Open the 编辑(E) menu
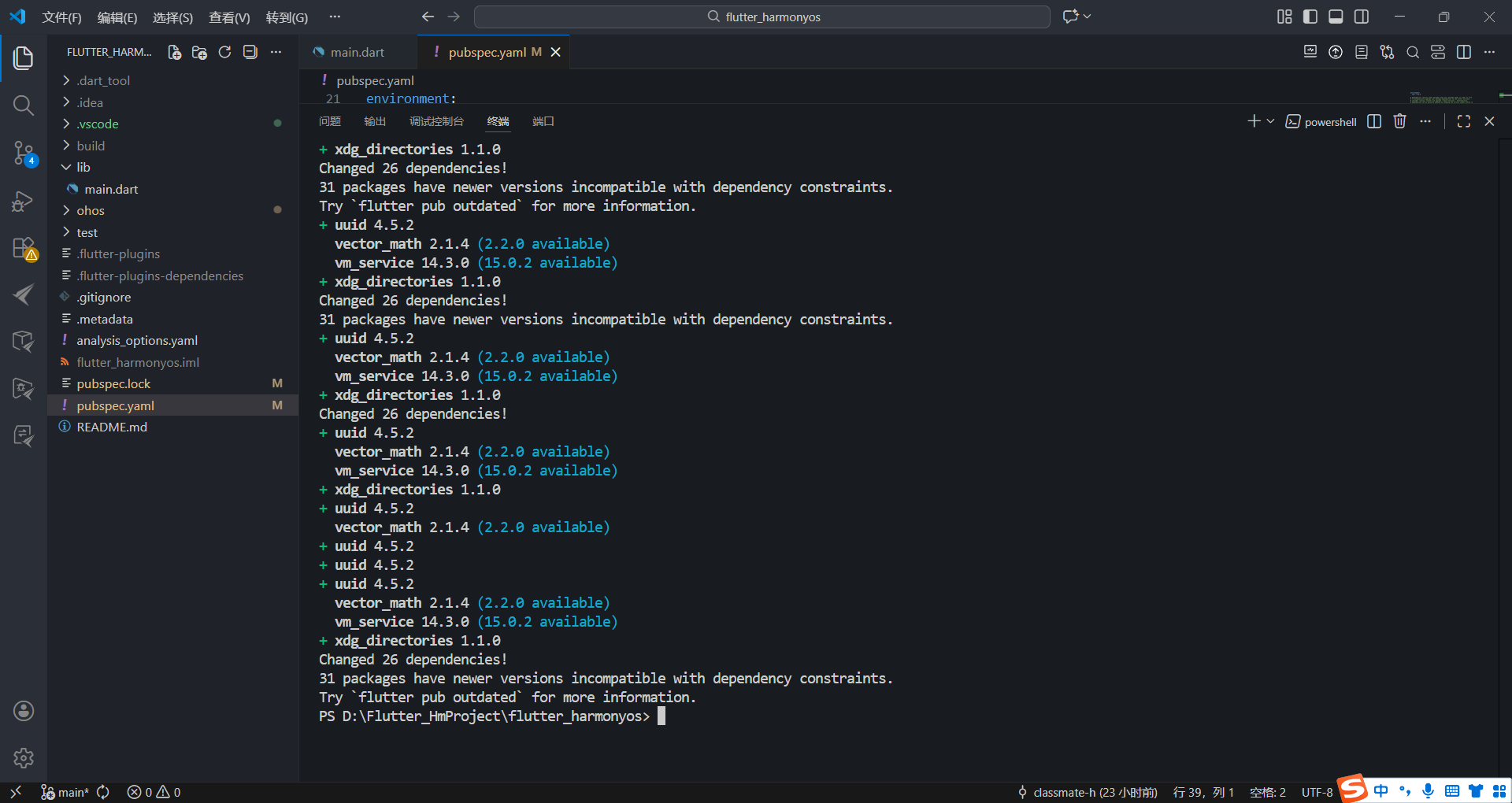Viewport: 1512px width, 803px height. coord(117,17)
